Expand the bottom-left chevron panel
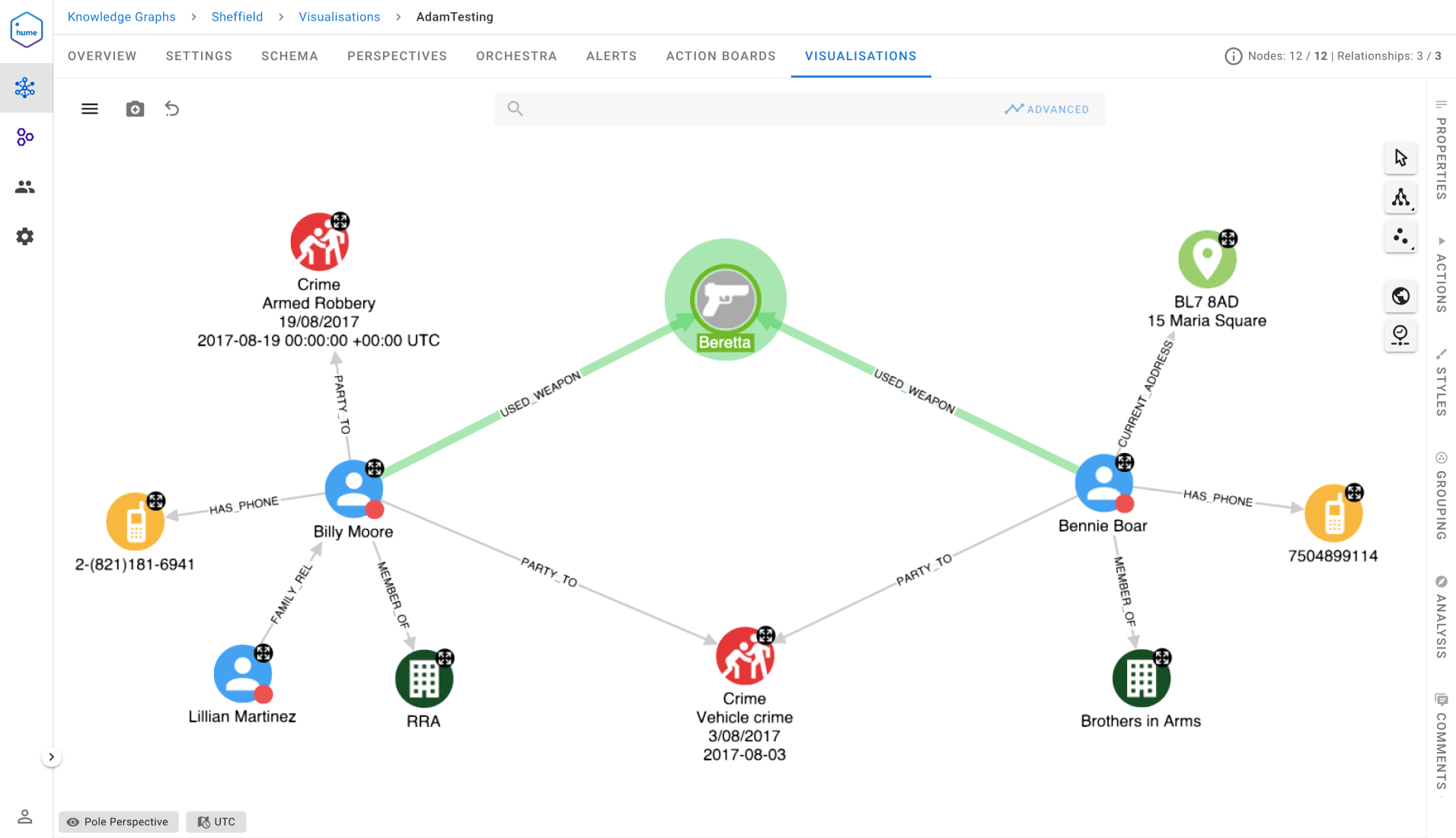Screen dimensions: 1456x838 tap(52, 757)
